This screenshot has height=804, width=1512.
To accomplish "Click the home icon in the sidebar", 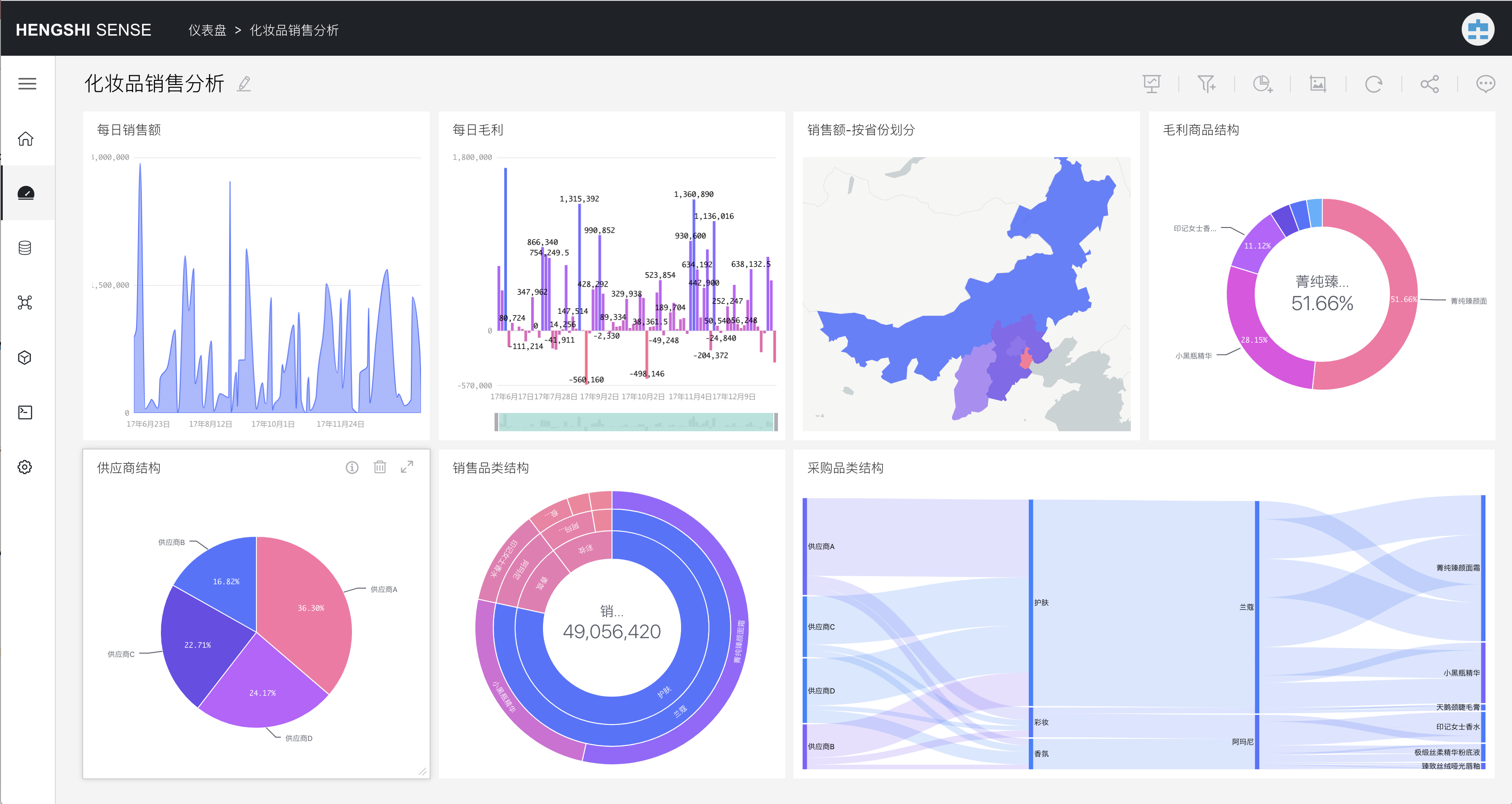I will (x=27, y=140).
